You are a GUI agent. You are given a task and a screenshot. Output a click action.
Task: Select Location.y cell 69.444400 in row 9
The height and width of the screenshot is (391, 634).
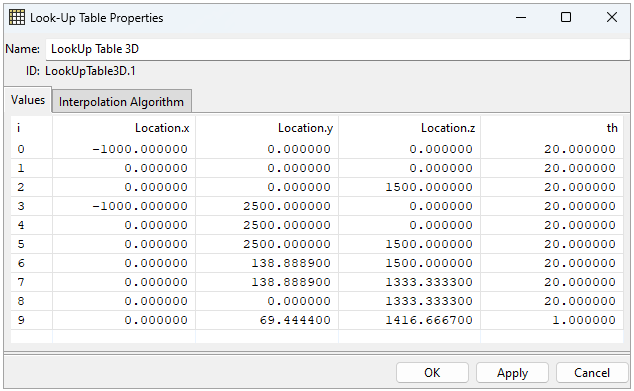(x=267, y=320)
